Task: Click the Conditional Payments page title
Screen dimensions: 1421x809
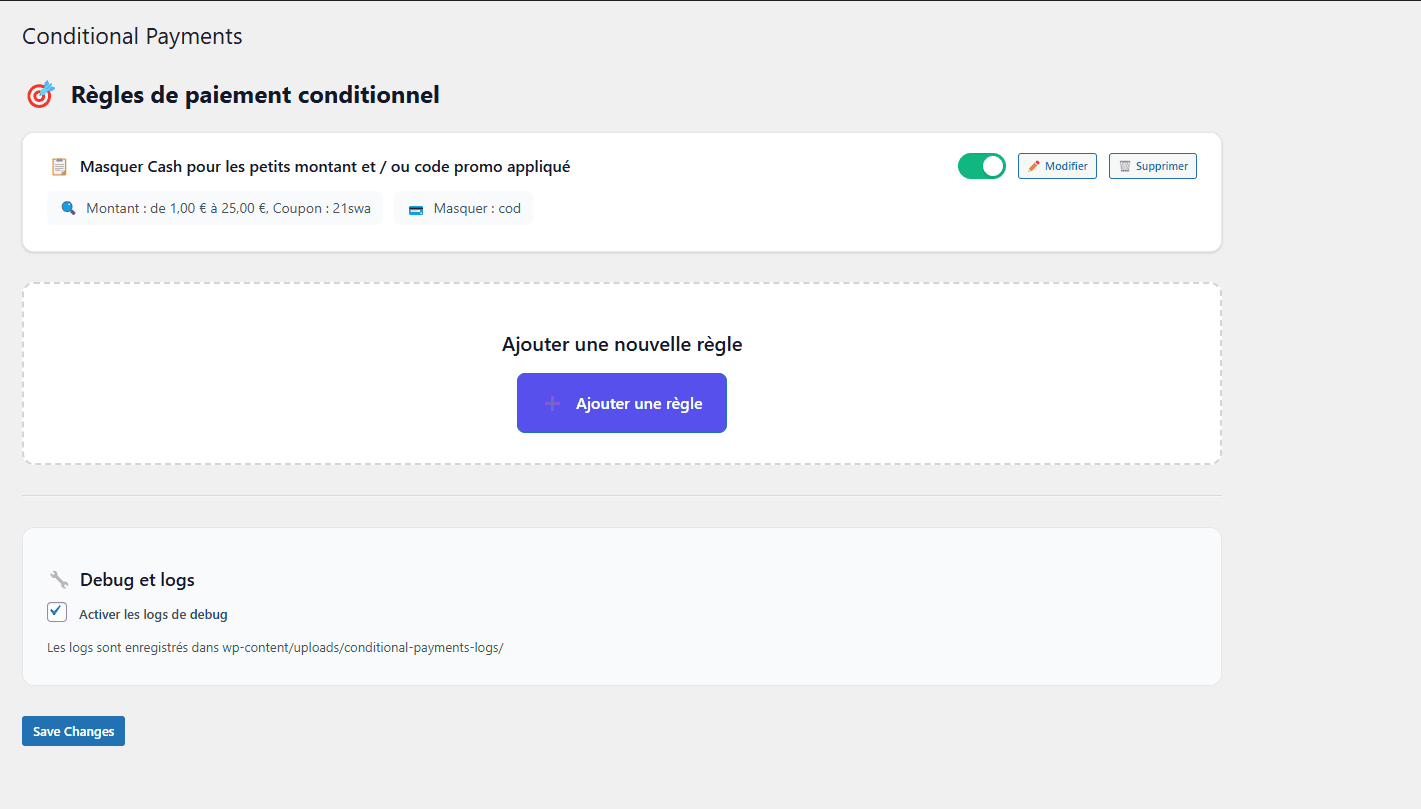Action: click(x=131, y=36)
